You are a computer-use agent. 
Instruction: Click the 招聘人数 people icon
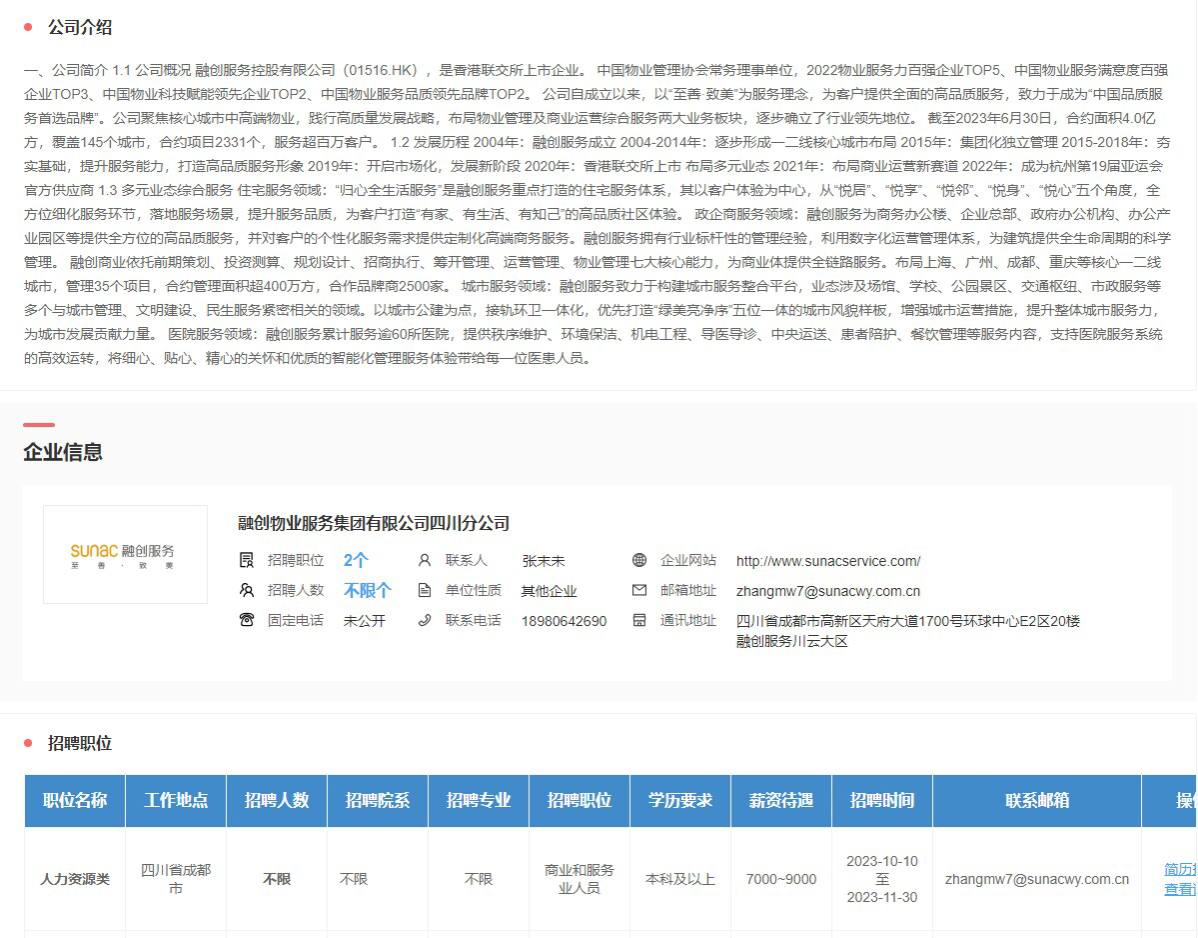point(246,590)
